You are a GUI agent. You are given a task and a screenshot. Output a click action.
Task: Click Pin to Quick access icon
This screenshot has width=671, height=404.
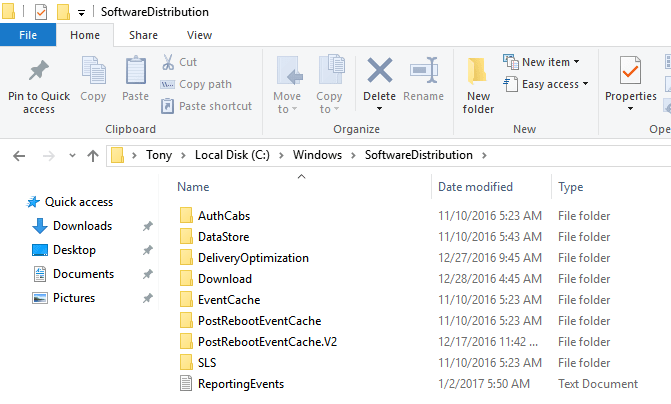coord(39,71)
